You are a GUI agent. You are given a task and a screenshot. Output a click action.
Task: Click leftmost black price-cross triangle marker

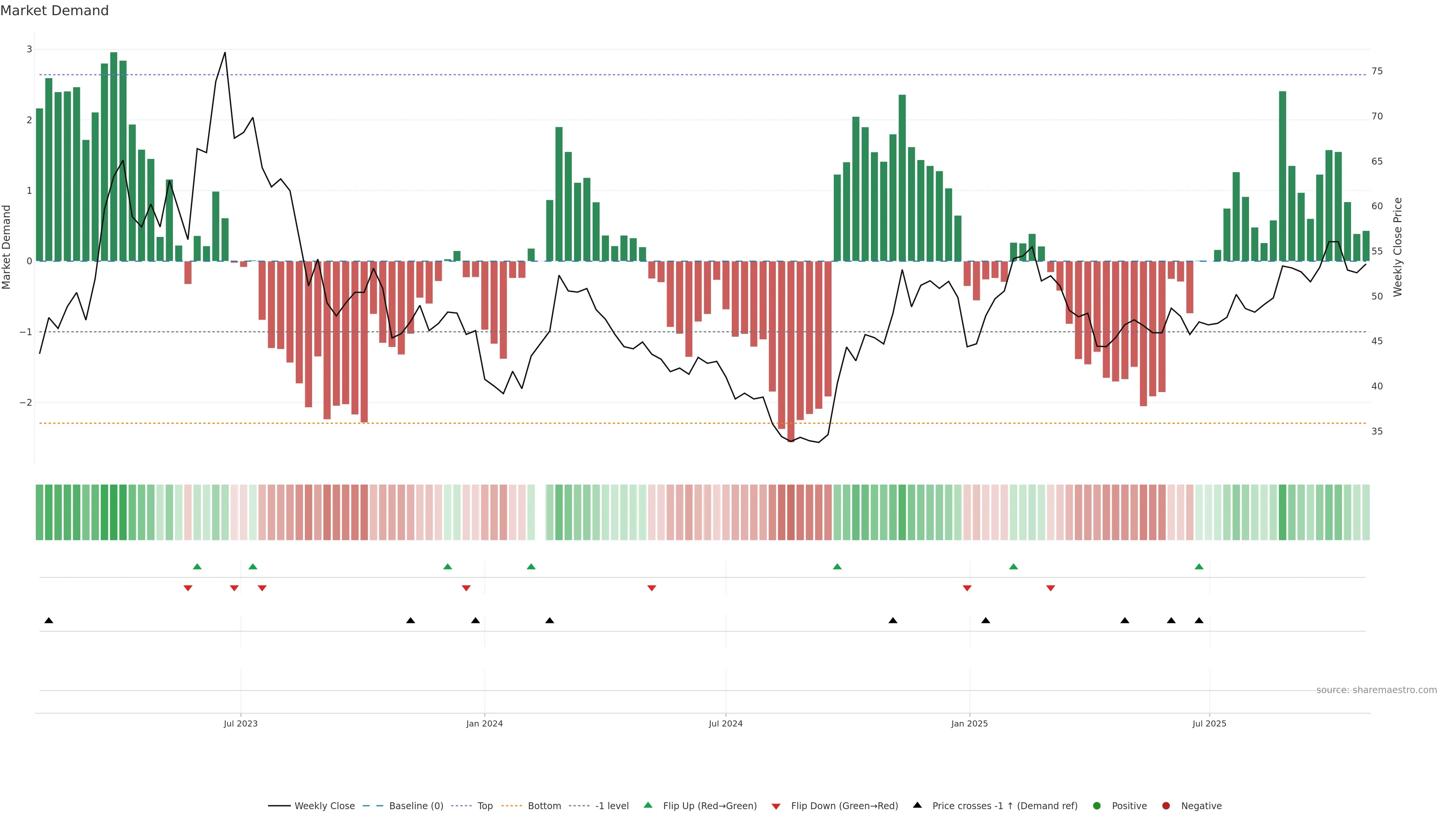pyautogui.click(x=49, y=621)
